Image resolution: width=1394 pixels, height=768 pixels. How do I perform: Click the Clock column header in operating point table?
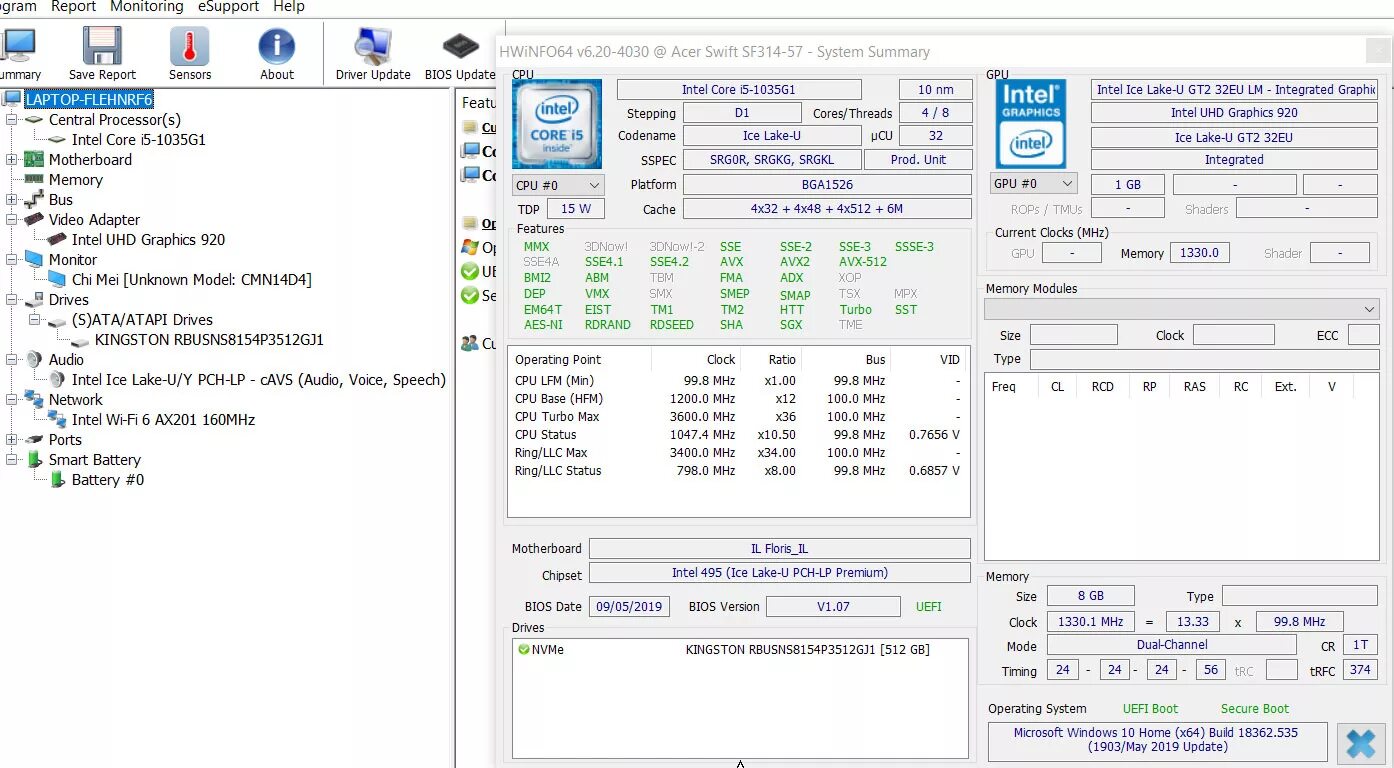720,360
